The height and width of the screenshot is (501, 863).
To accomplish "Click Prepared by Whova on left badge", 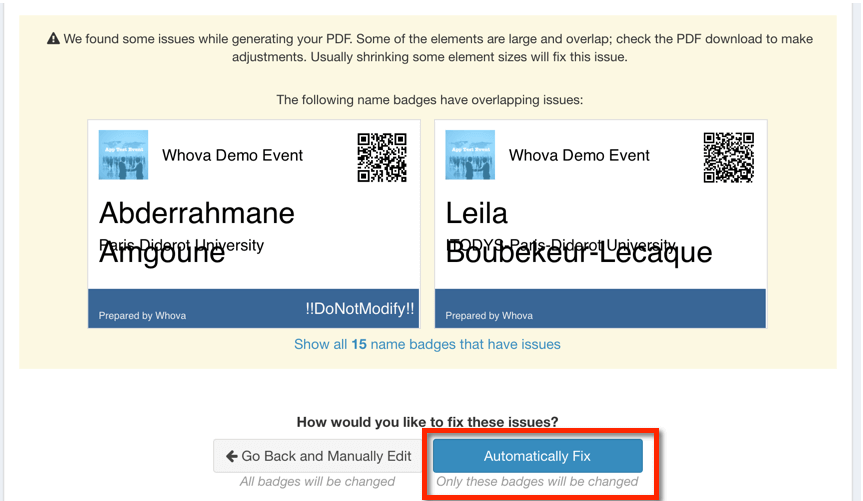I will click(142, 315).
